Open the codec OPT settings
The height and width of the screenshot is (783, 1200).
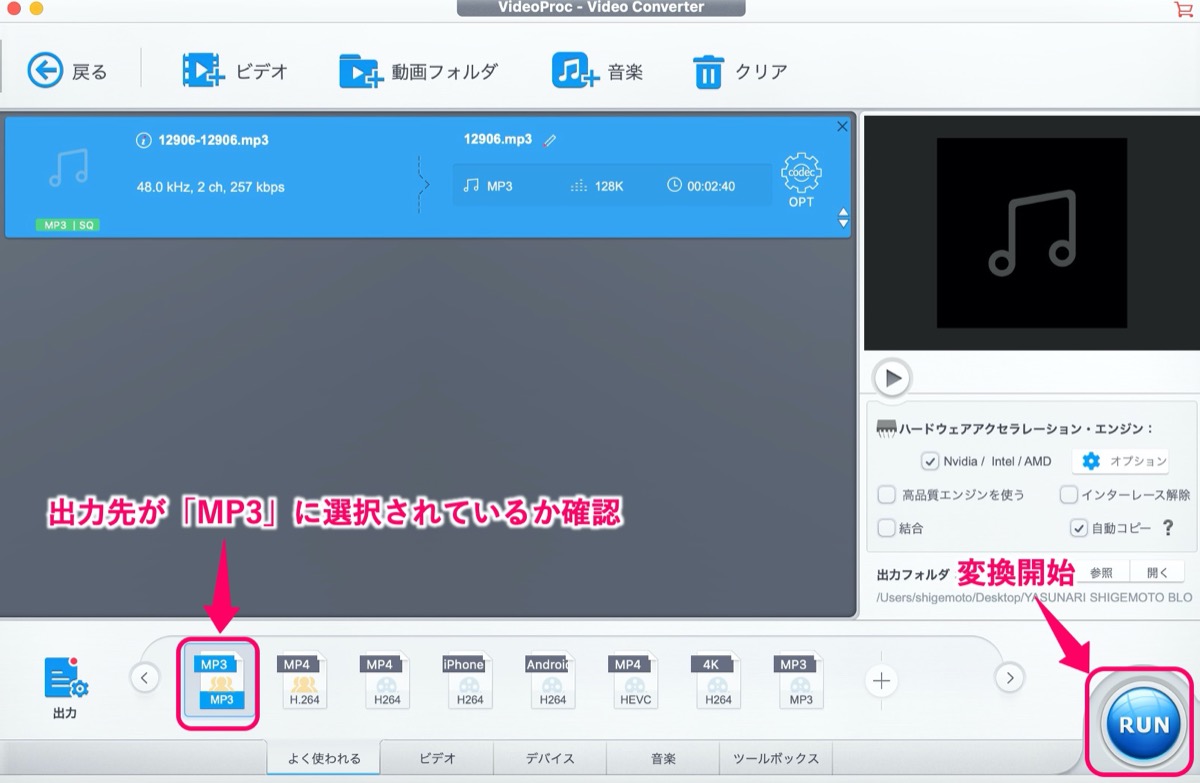coord(801,180)
